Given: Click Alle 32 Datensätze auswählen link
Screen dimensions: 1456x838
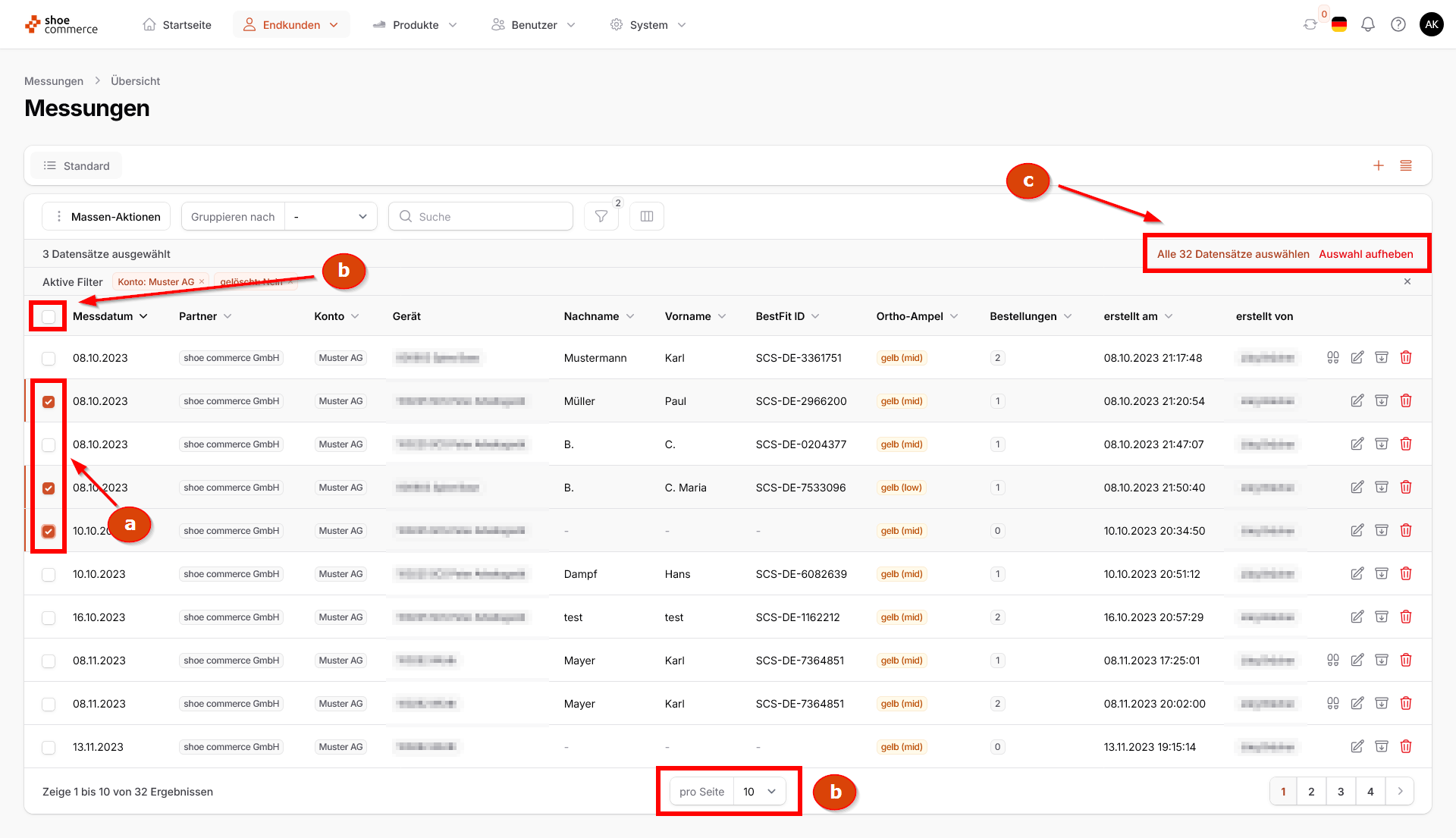Looking at the screenshot, I should 1233,254.
